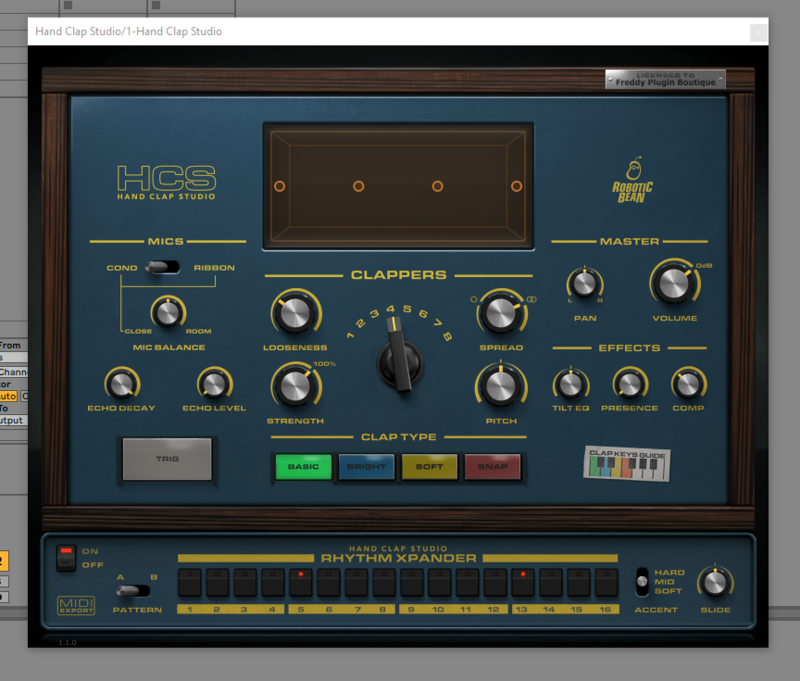Viewport: 800px width, 681px height.
Task: Toggle sequencer step 3
Action: (x=245, y=583)
